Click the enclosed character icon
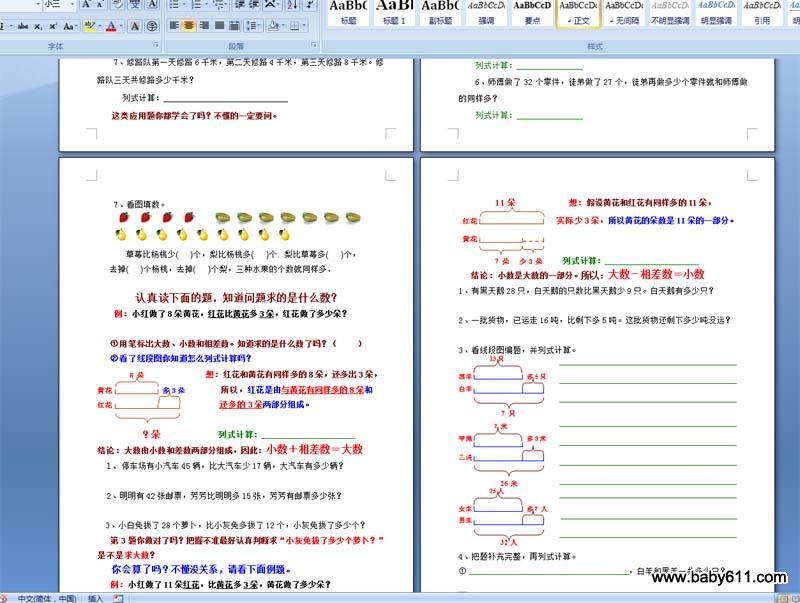 click(152, 26)
